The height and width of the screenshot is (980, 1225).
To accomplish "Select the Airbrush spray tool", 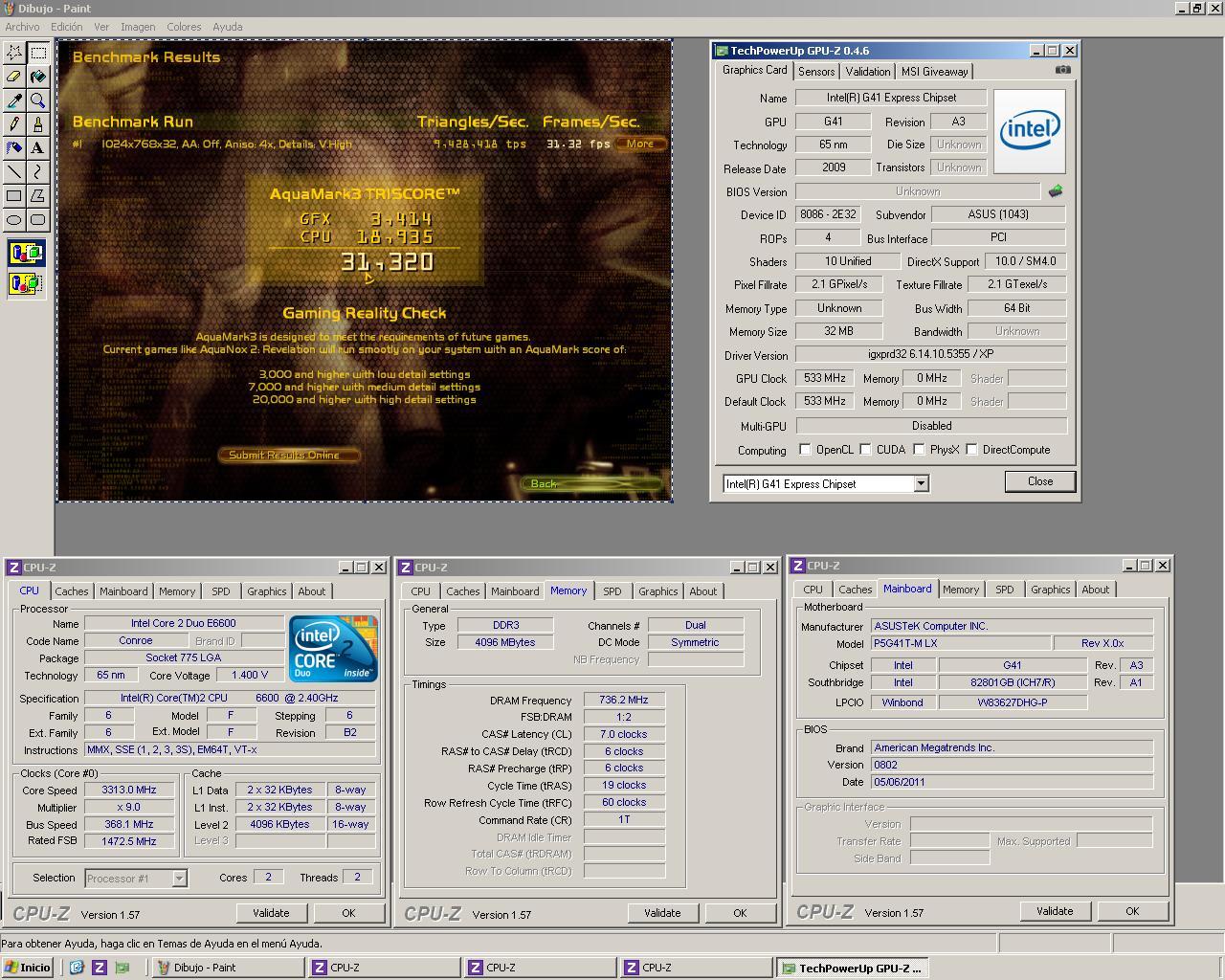I will 14,148.
